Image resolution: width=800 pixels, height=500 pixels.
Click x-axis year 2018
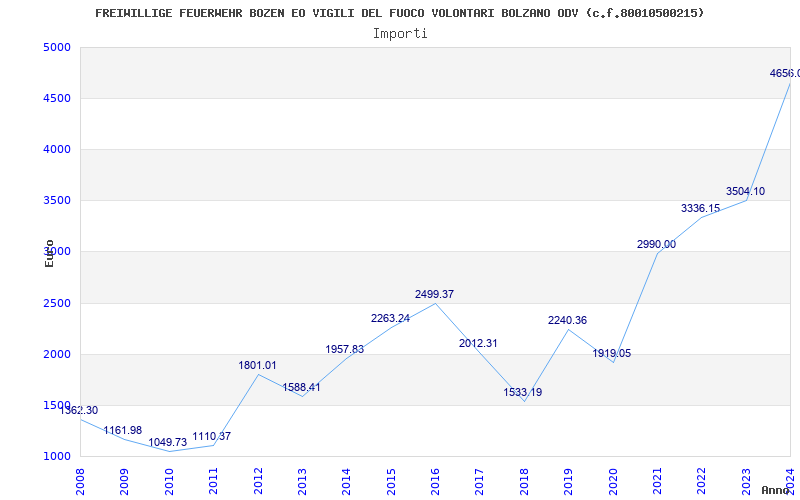click(524, 481)
